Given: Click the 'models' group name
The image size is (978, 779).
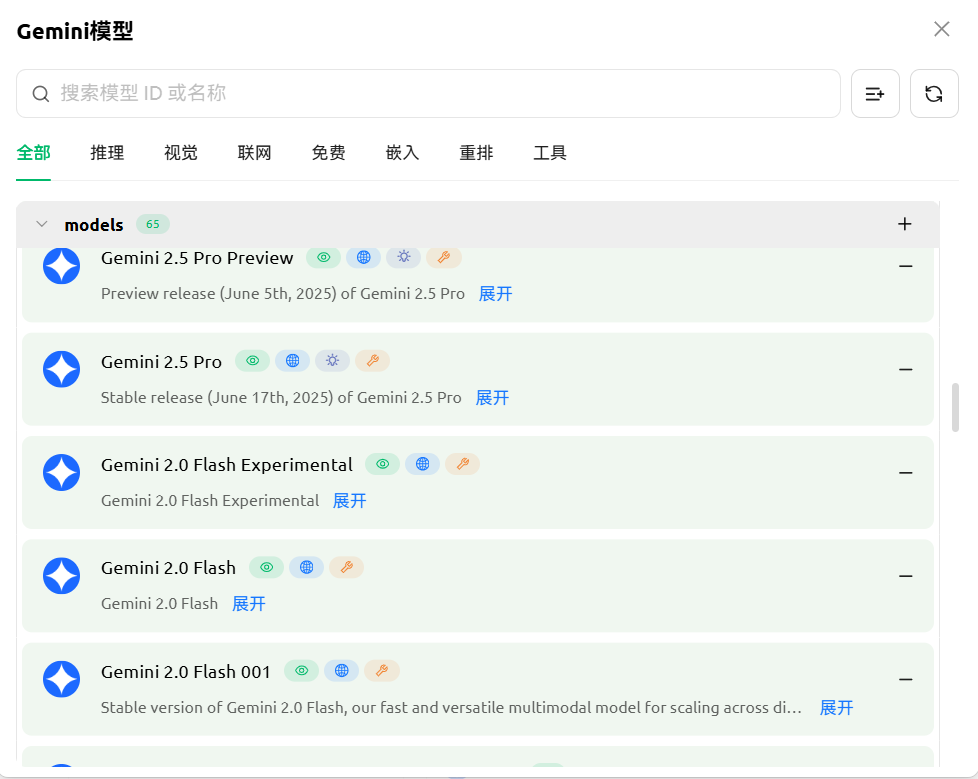Looking at the screenshot, I should click(94, 225).
